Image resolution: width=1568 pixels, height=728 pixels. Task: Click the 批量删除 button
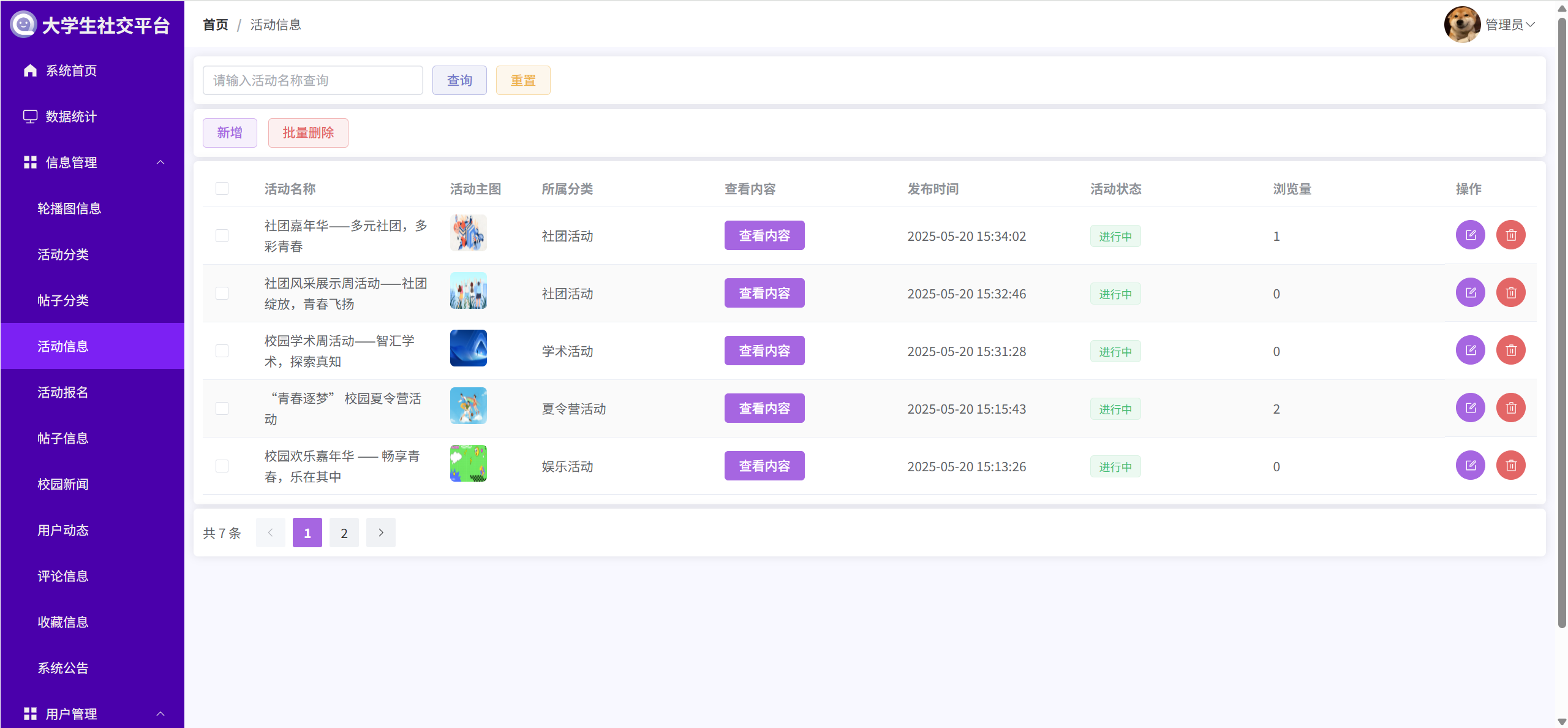pos(308,133)
